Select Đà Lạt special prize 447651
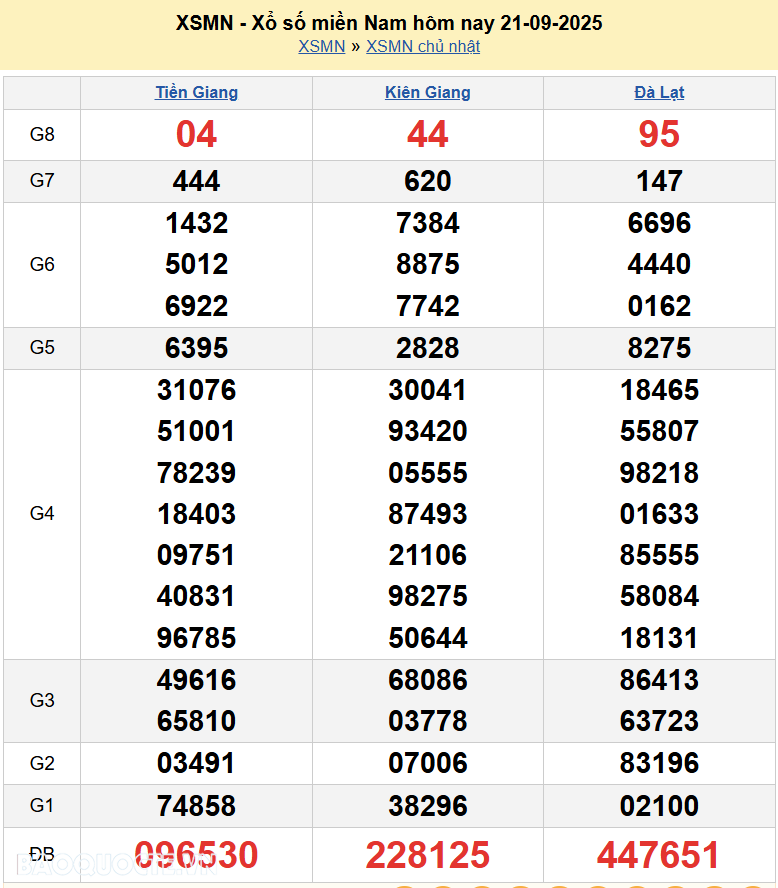778x888 pixels. click(659, 855)
